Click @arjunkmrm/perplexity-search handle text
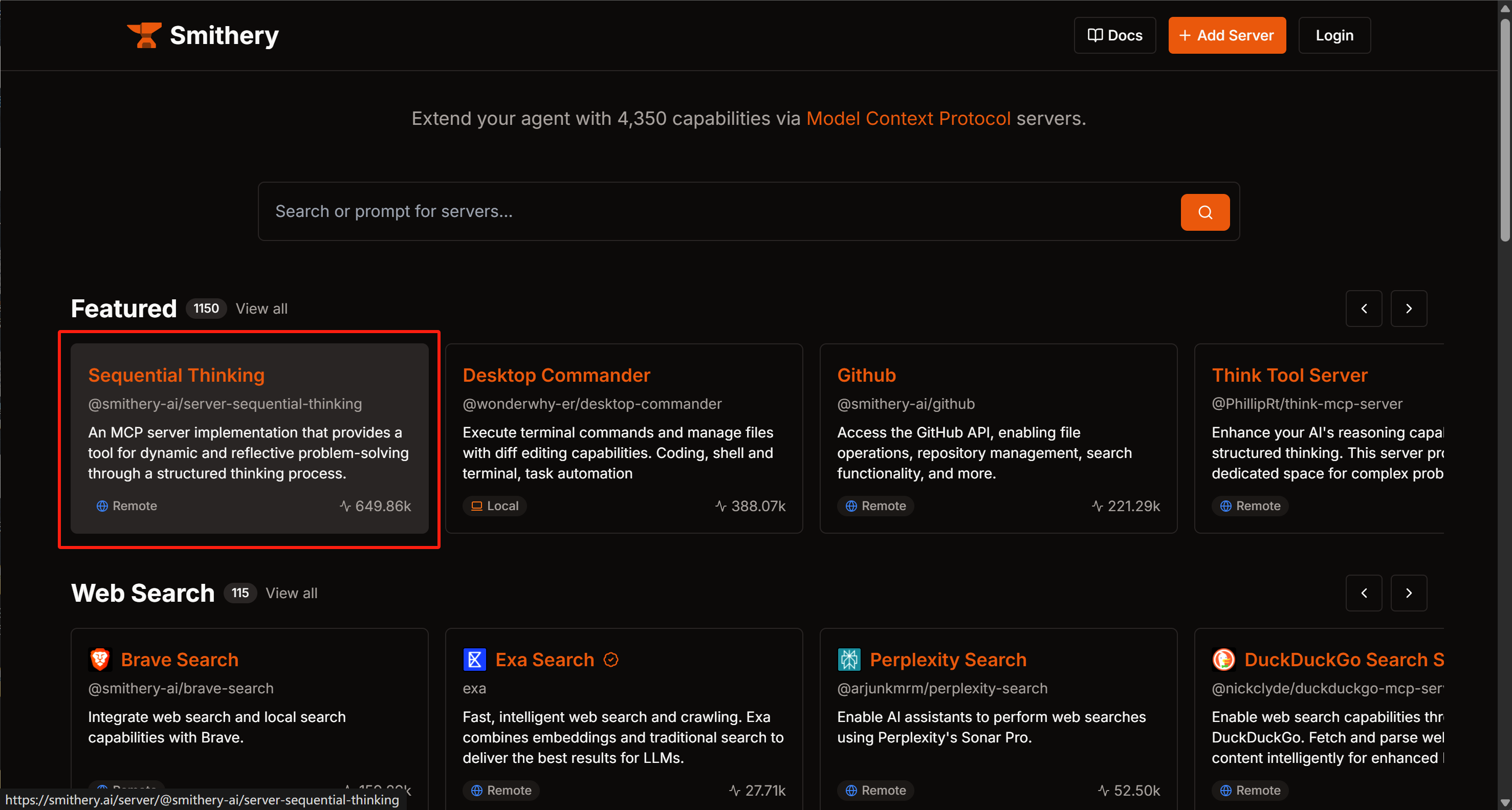 [x=942, y=689]
